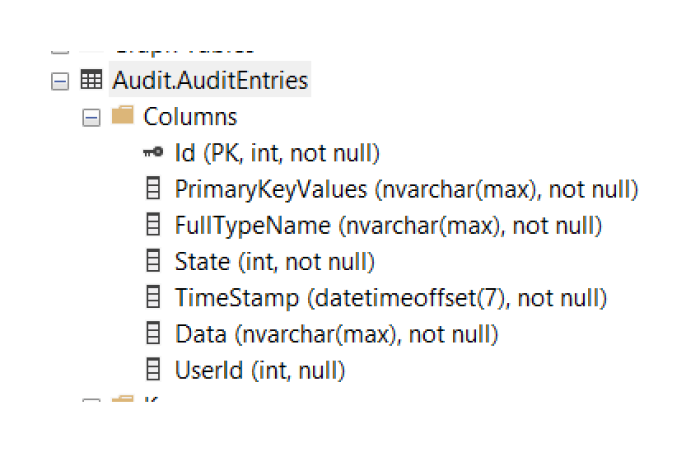This screenshot has width=700, height=452.
Task: Click the column icon beside PrimaryKeyValues
Action: click(x=153, y=189)
